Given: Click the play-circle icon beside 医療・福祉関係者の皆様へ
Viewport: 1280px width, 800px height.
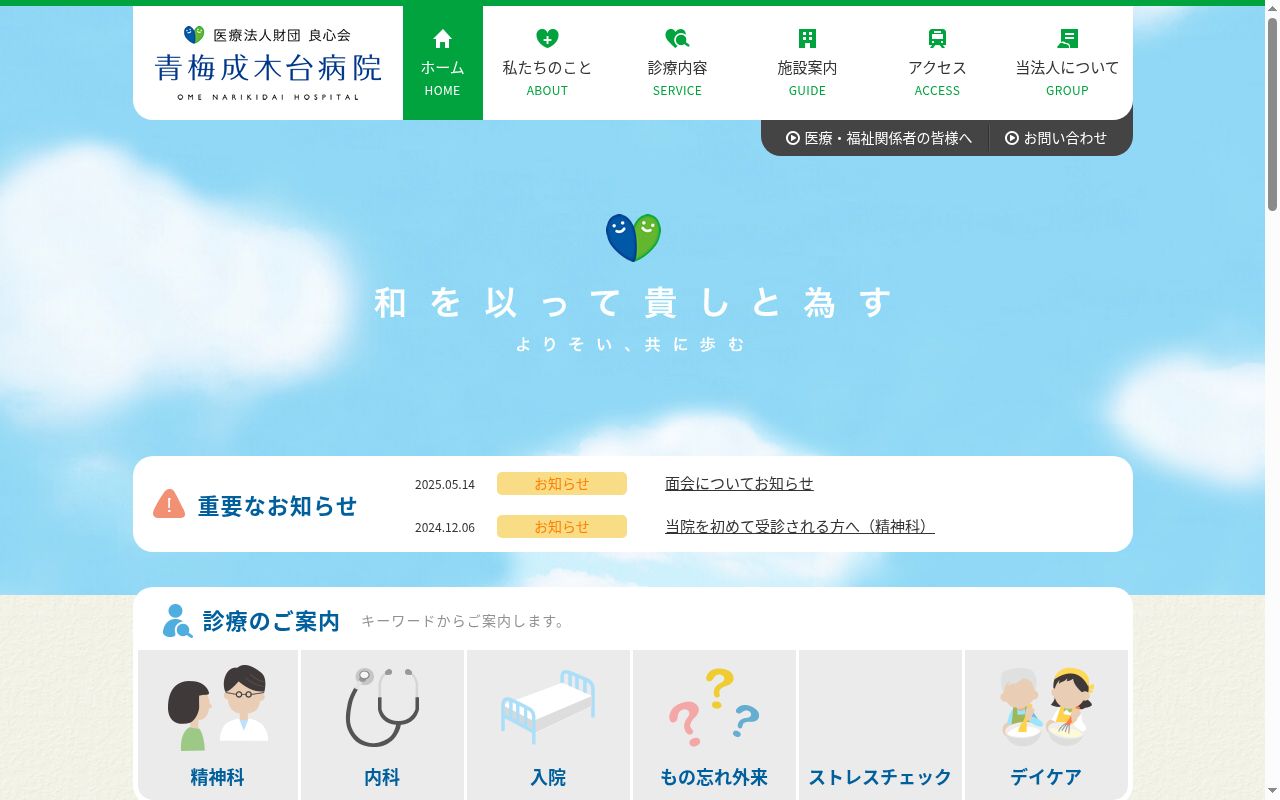Looking at the screenshot, I should (793, 138).
